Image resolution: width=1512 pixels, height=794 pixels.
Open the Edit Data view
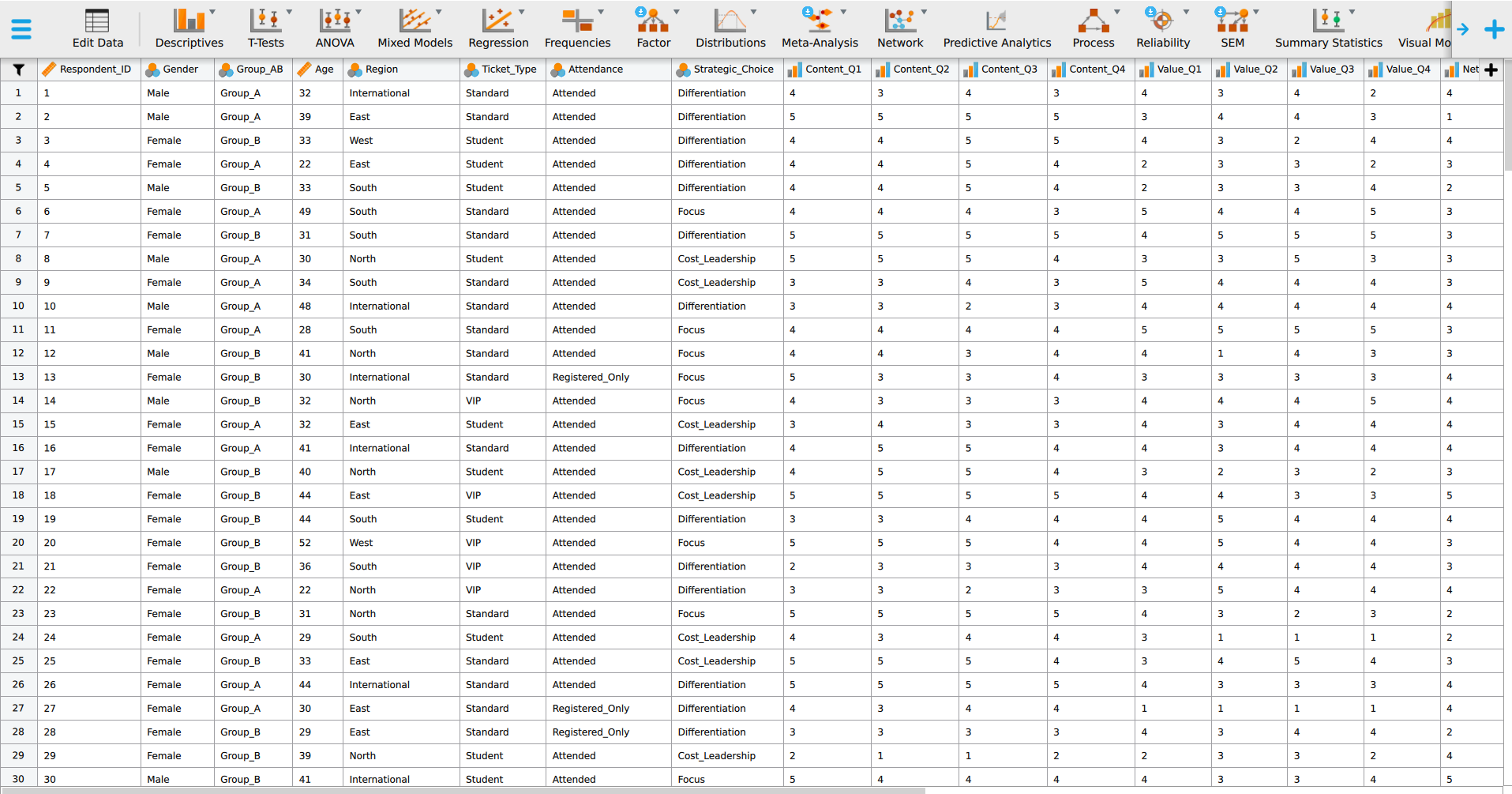coord(98,29)
